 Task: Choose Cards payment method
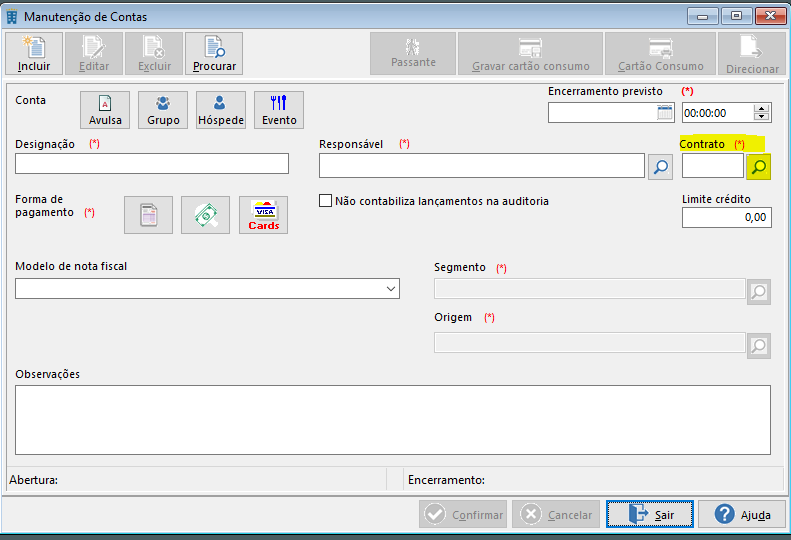pyautogui.click(x=263, y=215)
